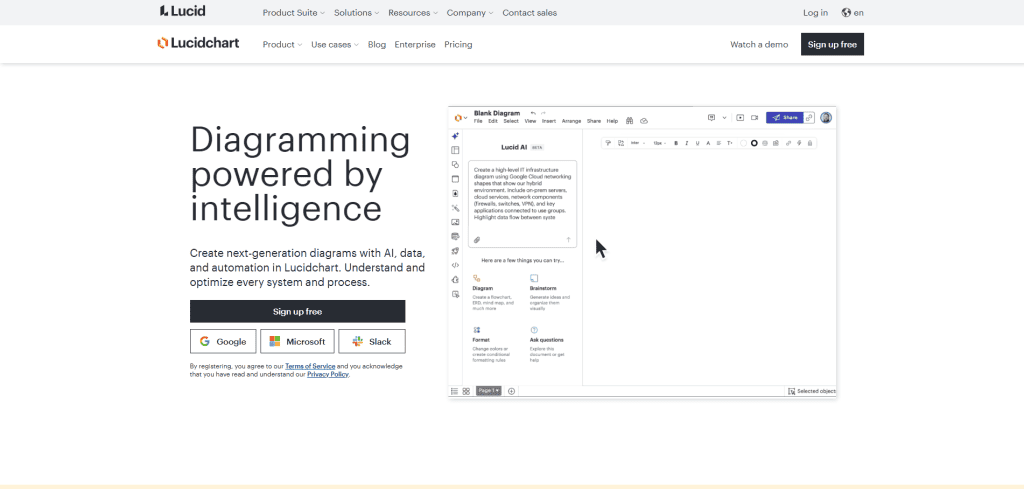The width and height of the screenshot is (1024, 489).
Task: Open the Use cases dropdown
Action: click(x=334, y=44)
